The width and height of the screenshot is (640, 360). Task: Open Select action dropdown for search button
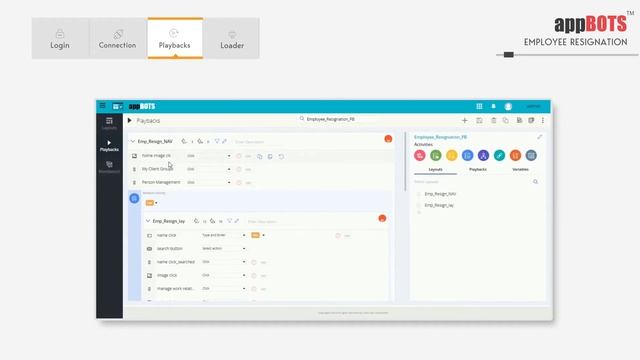click(x=224, y=249)
